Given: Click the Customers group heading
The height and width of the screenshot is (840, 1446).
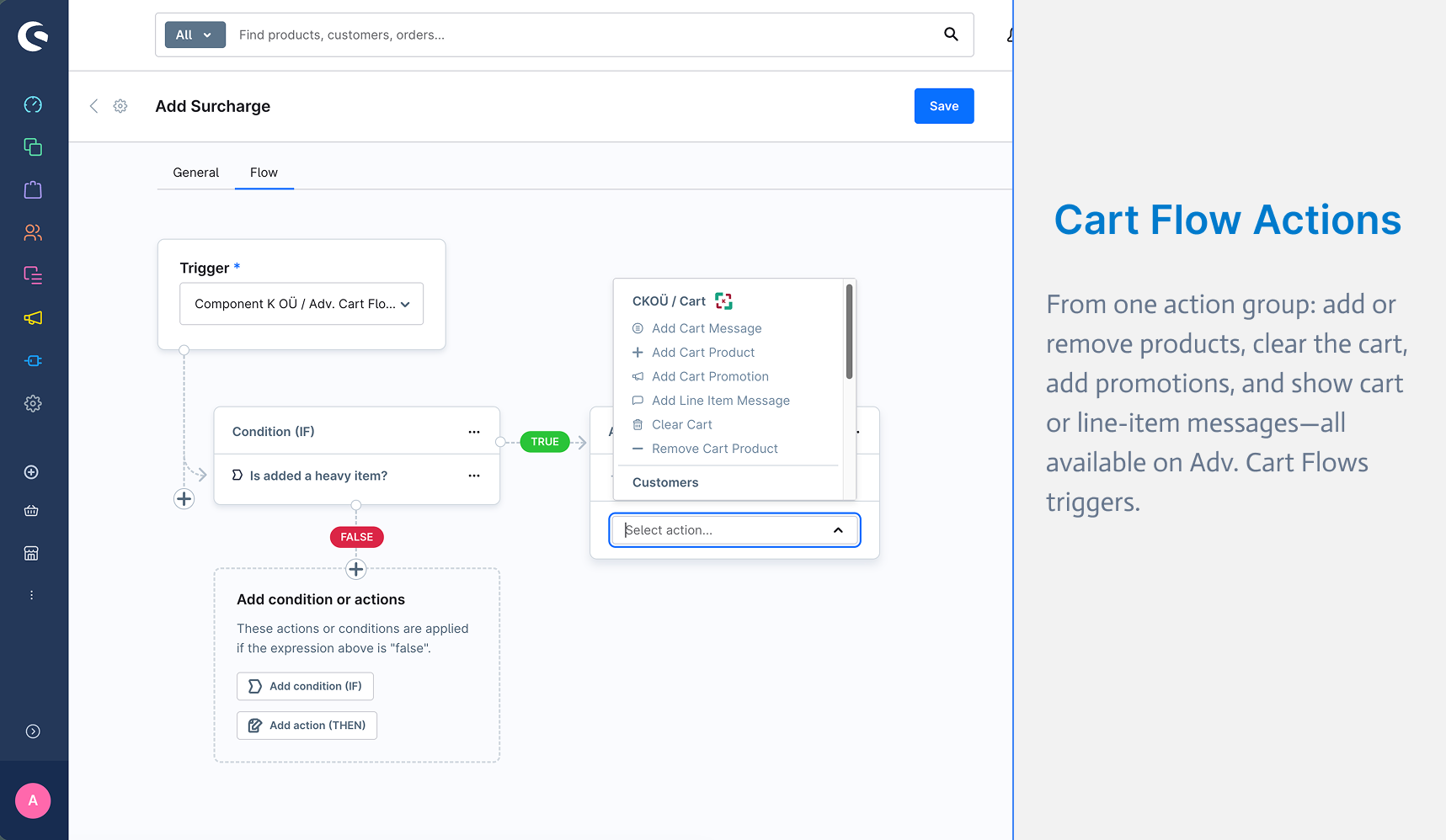Looking at the screenshot, I should [665, 482].
